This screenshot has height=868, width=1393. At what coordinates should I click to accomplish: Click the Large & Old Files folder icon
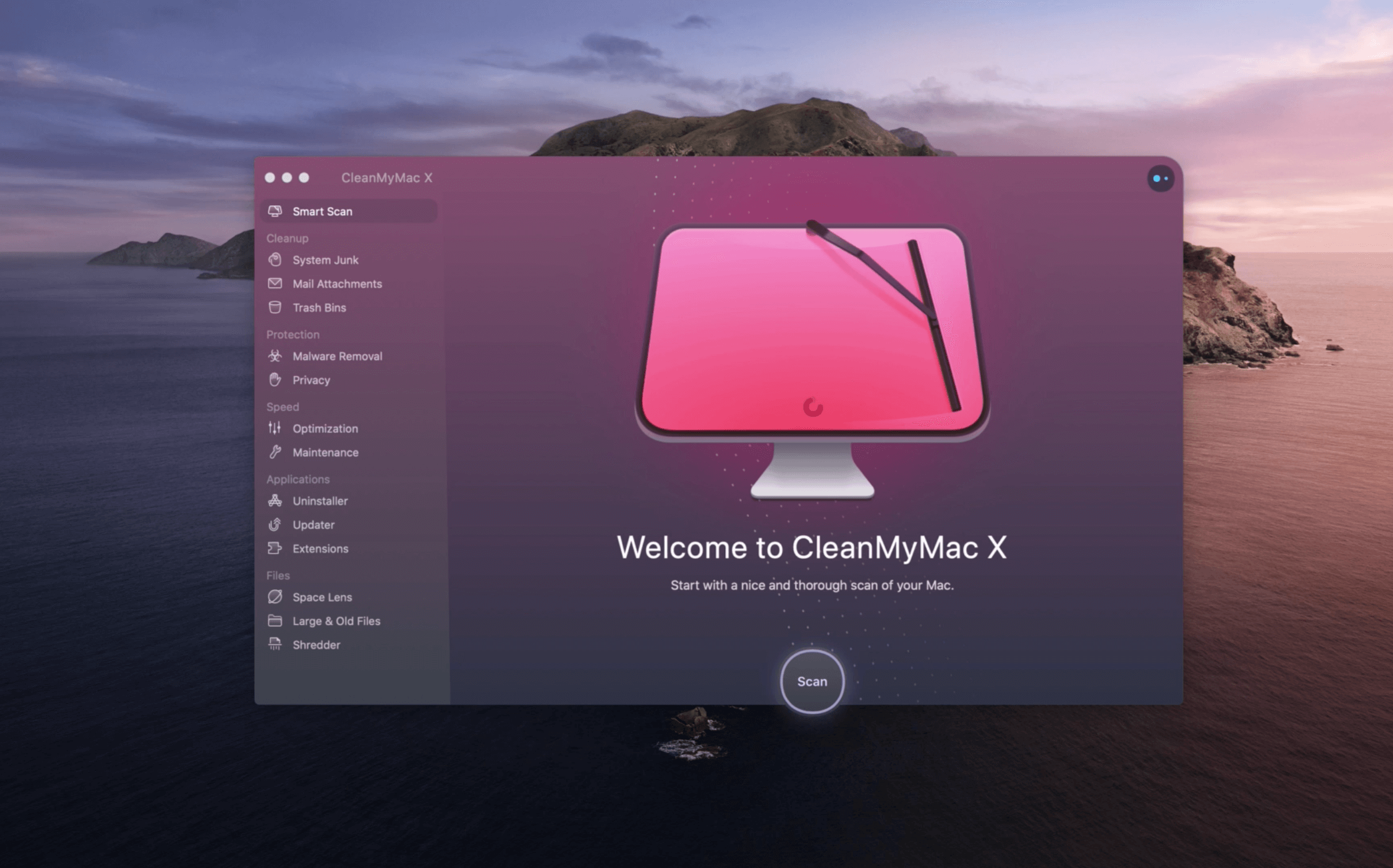click(x=275, y=621)
